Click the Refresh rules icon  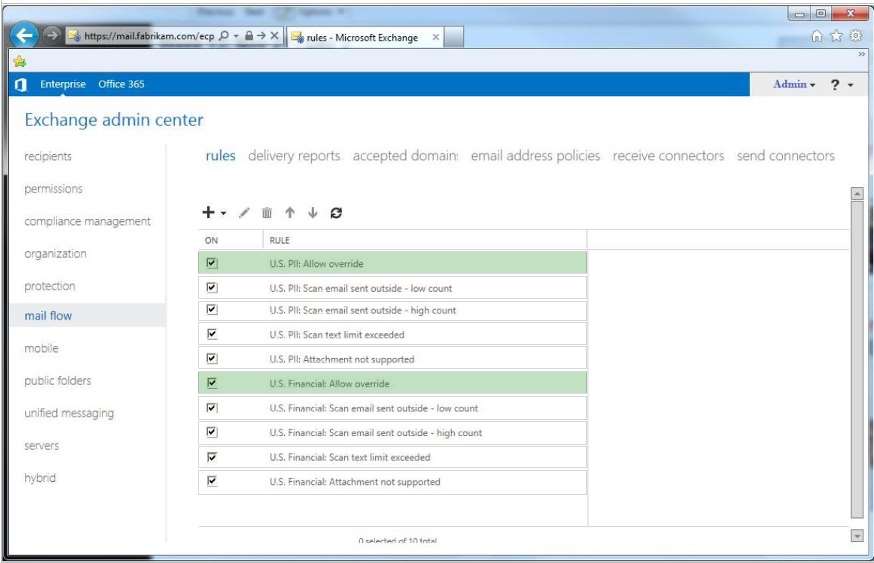point(336,212)
